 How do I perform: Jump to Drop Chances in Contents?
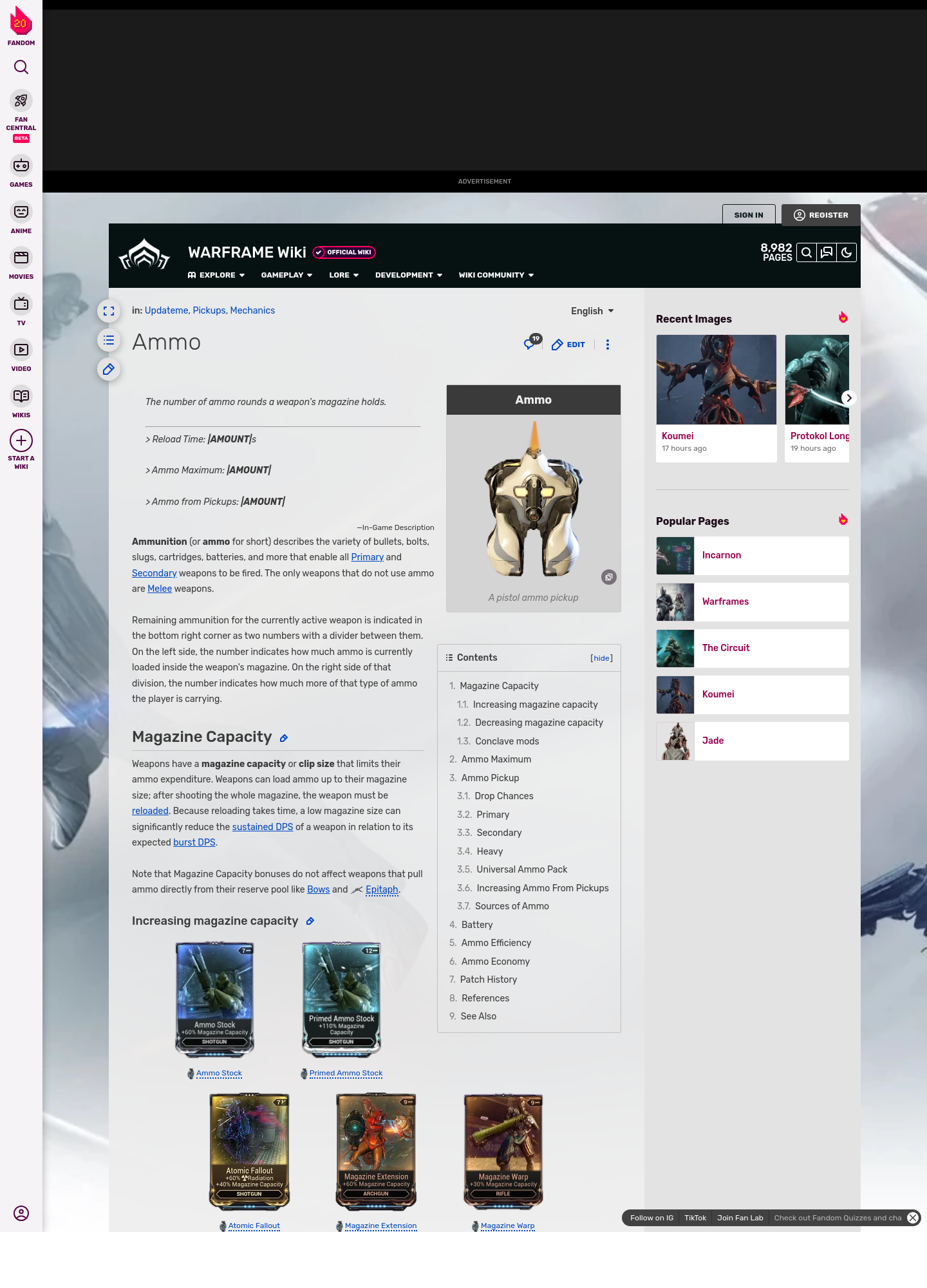point(504,796)
